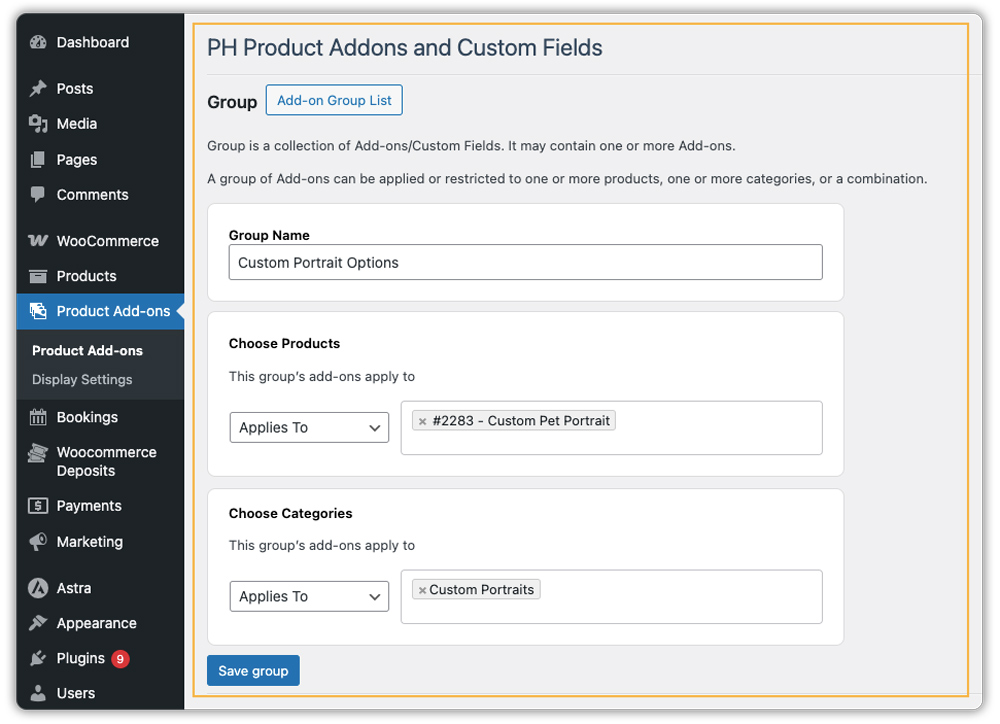
Task: Open the Applies To dropdown under Choose Categories
Action: pos(308,596)
